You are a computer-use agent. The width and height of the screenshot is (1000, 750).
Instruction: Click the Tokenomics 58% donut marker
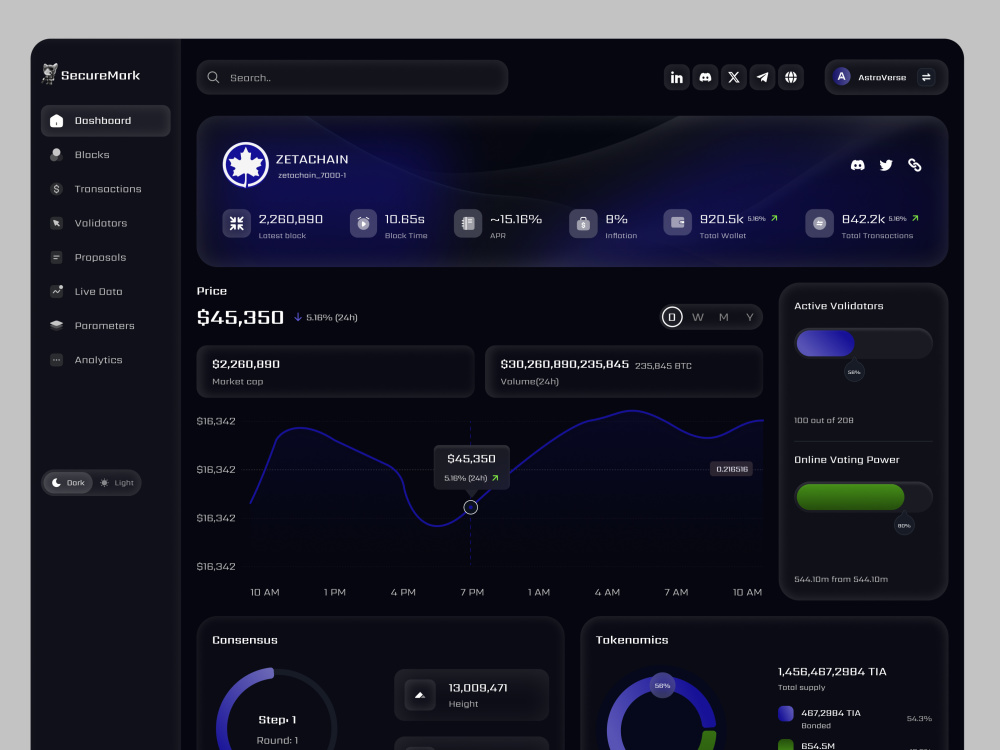[x=662, y=686]
